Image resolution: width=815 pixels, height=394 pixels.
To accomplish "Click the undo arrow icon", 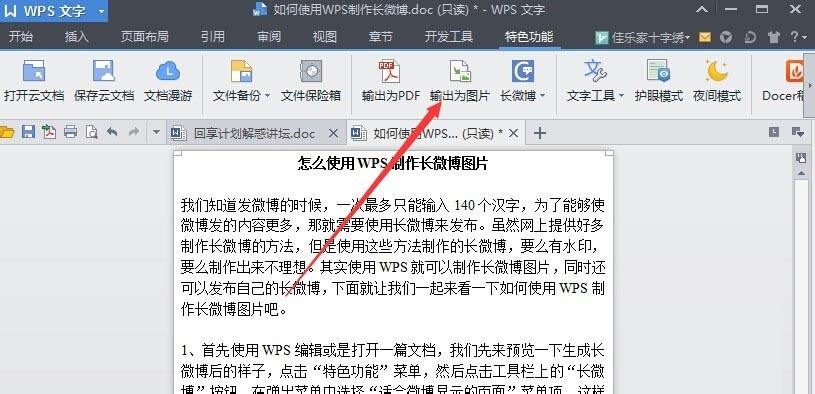I will (112, 132).
